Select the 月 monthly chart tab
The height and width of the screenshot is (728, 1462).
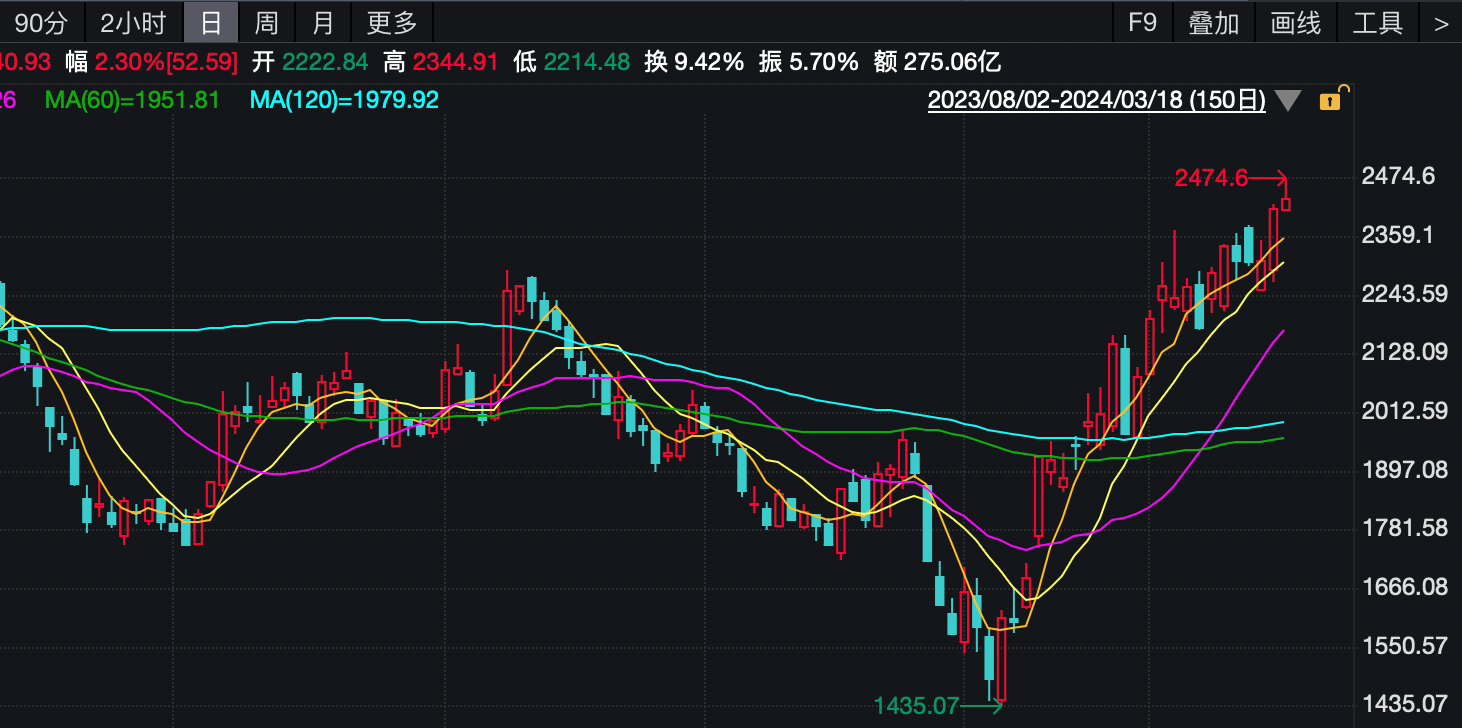pos(322,22)
